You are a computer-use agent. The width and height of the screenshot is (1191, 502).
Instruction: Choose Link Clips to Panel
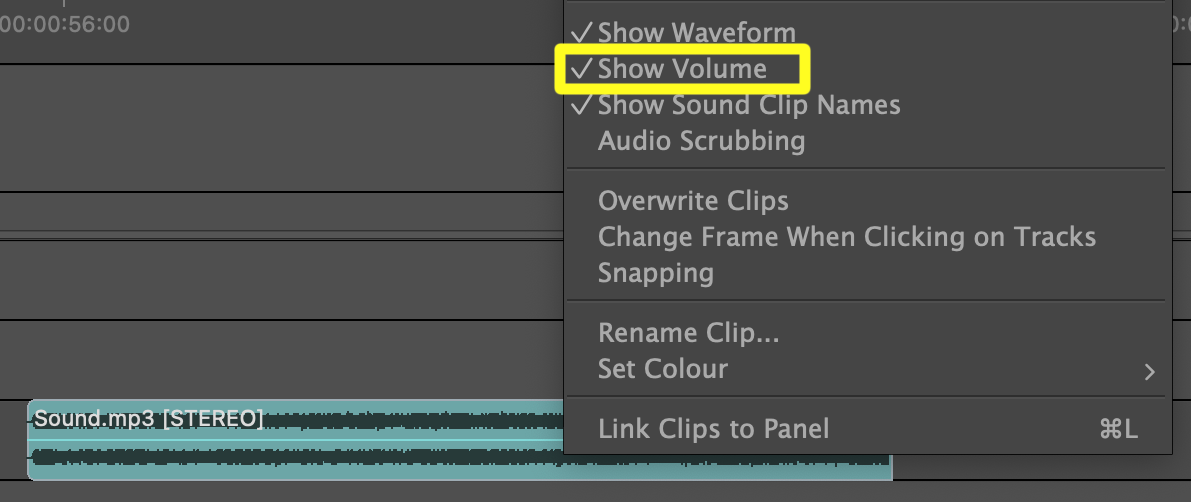(713, 429)
